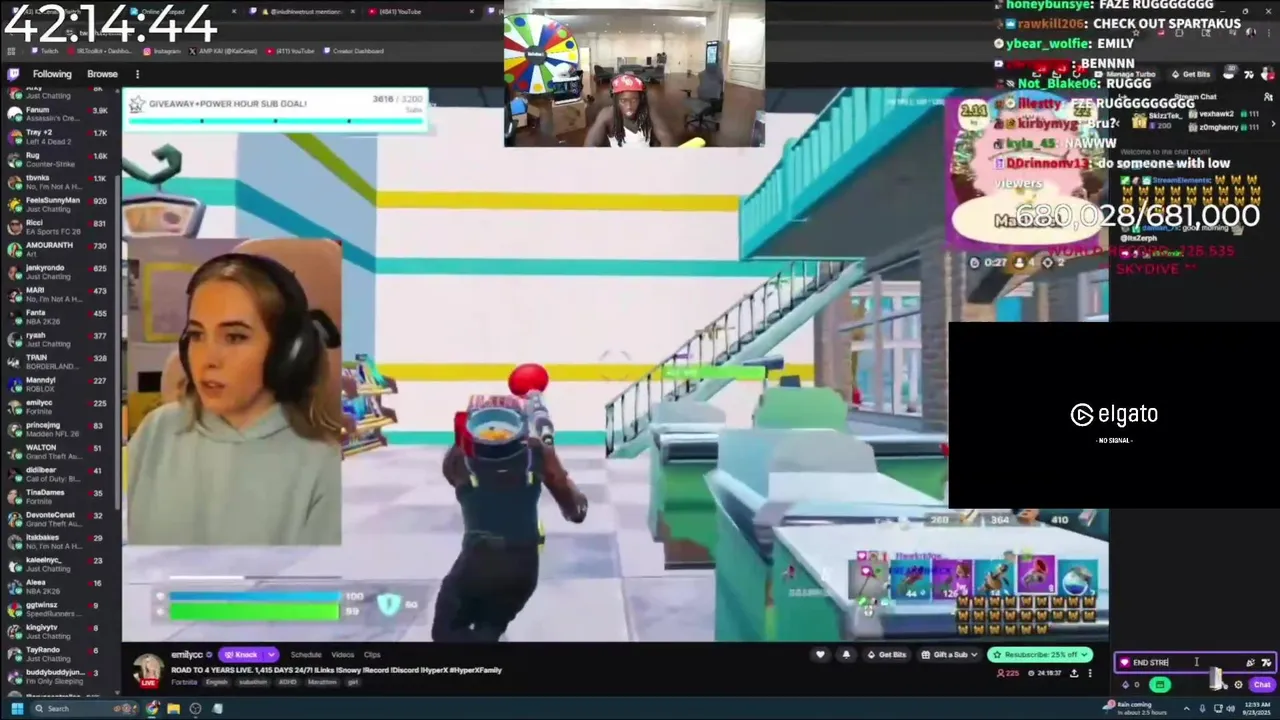The height and width of the screenshot is (720, 1280).
Task: Expand the dropdown arrow beside Knock
Action: [x=271, y=655]
